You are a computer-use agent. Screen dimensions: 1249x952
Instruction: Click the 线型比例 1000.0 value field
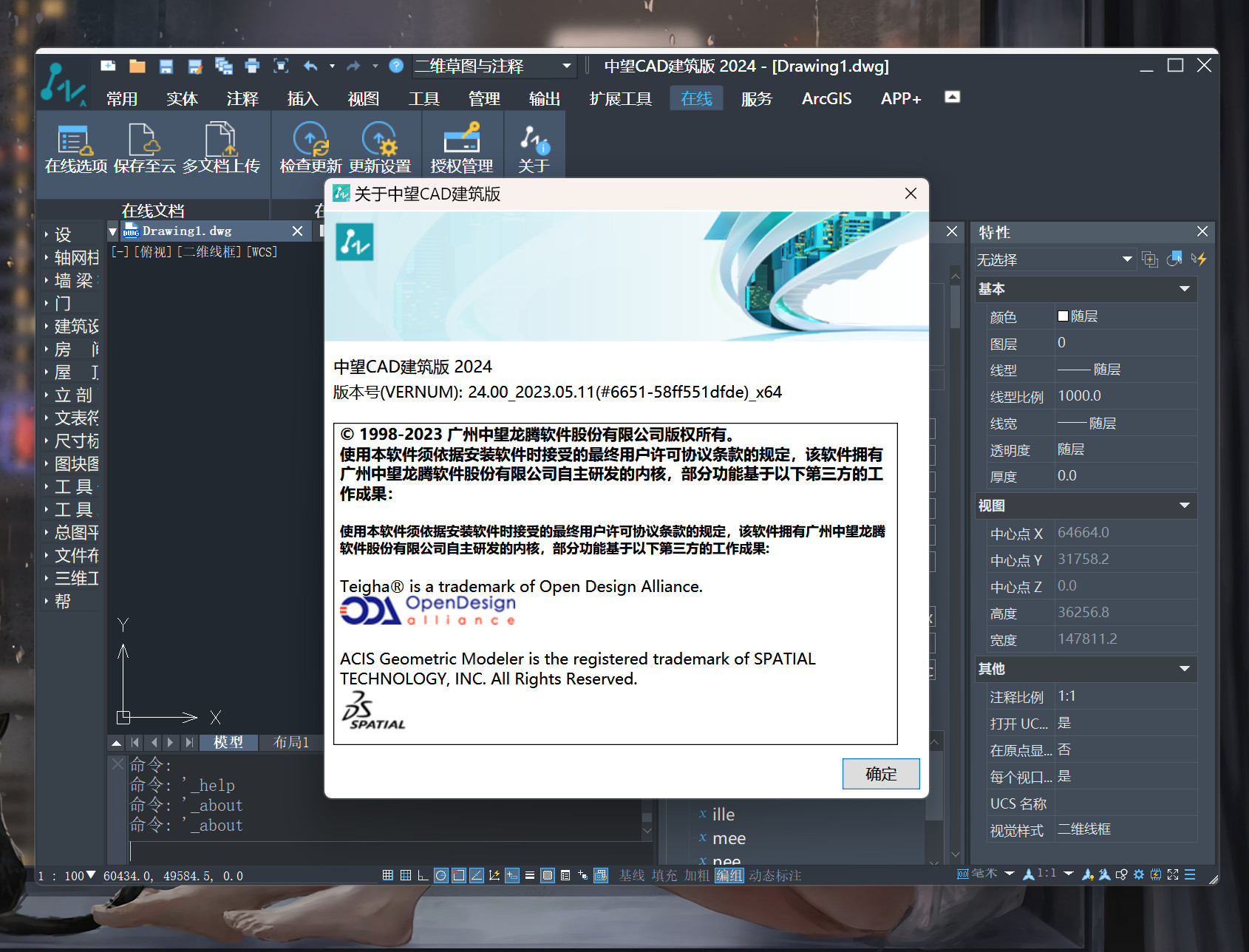tap(1126, 396)
